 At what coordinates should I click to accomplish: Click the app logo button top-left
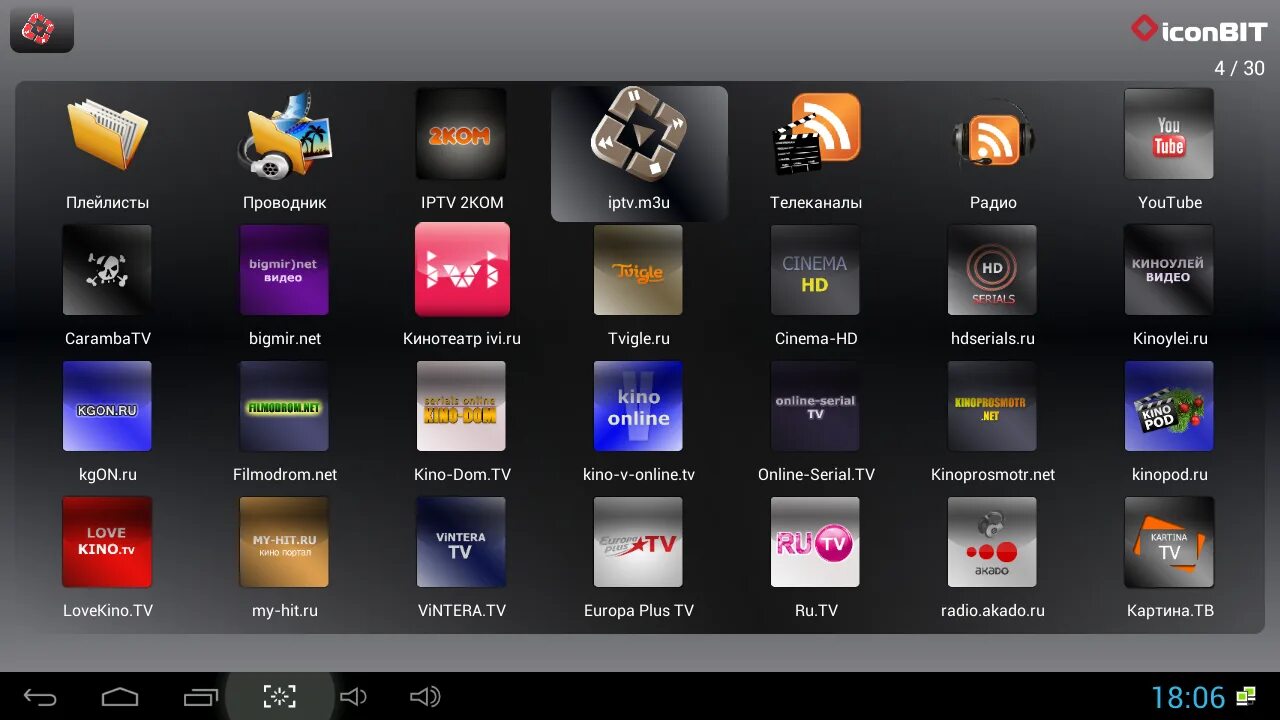point(41,29)
